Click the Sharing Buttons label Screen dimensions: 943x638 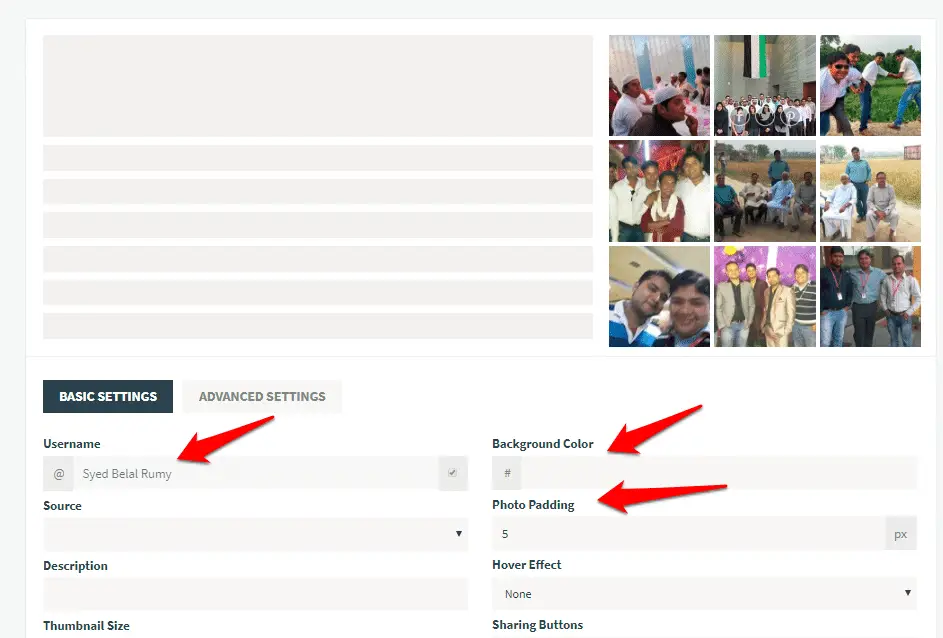pos(537,625)
